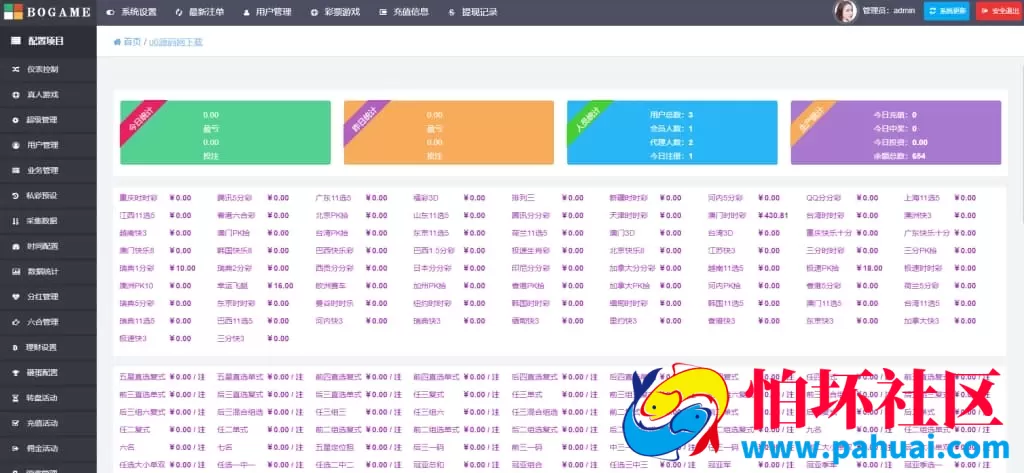Open 最新注单 in the top navigation
Screen dimensions: 1024x473
200,12
